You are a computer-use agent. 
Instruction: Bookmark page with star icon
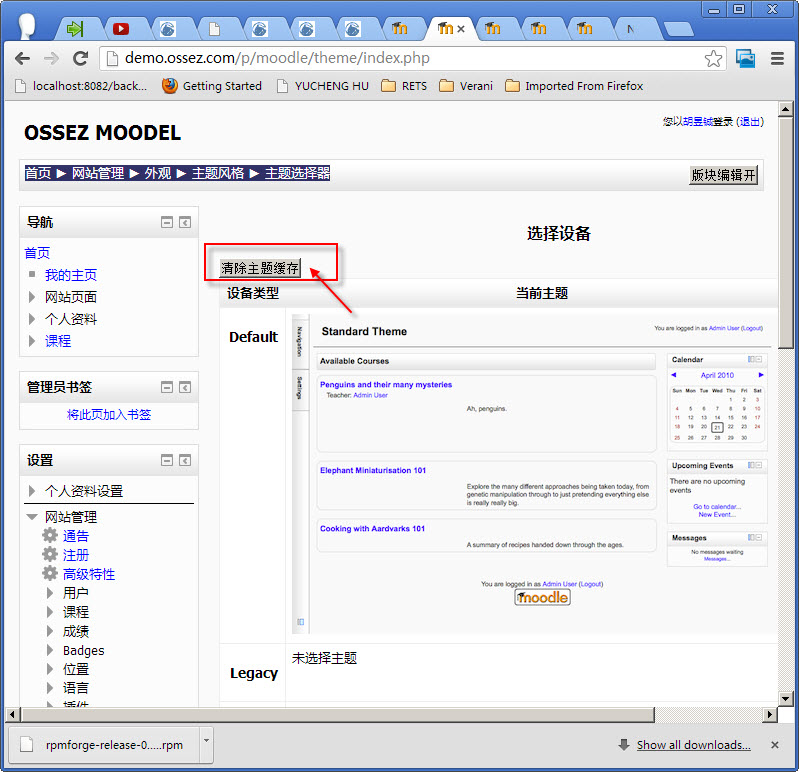[713, 59]
